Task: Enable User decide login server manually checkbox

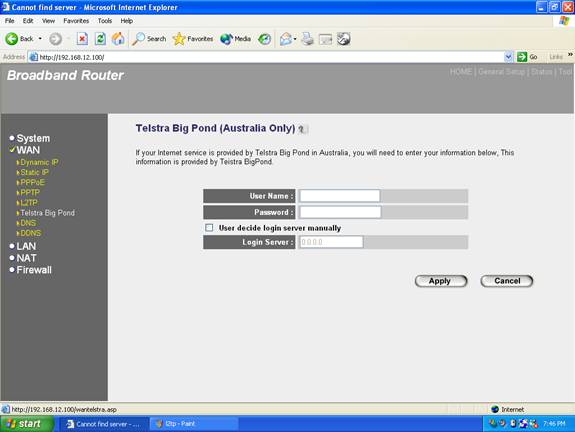Action: [x=209, y=228]
